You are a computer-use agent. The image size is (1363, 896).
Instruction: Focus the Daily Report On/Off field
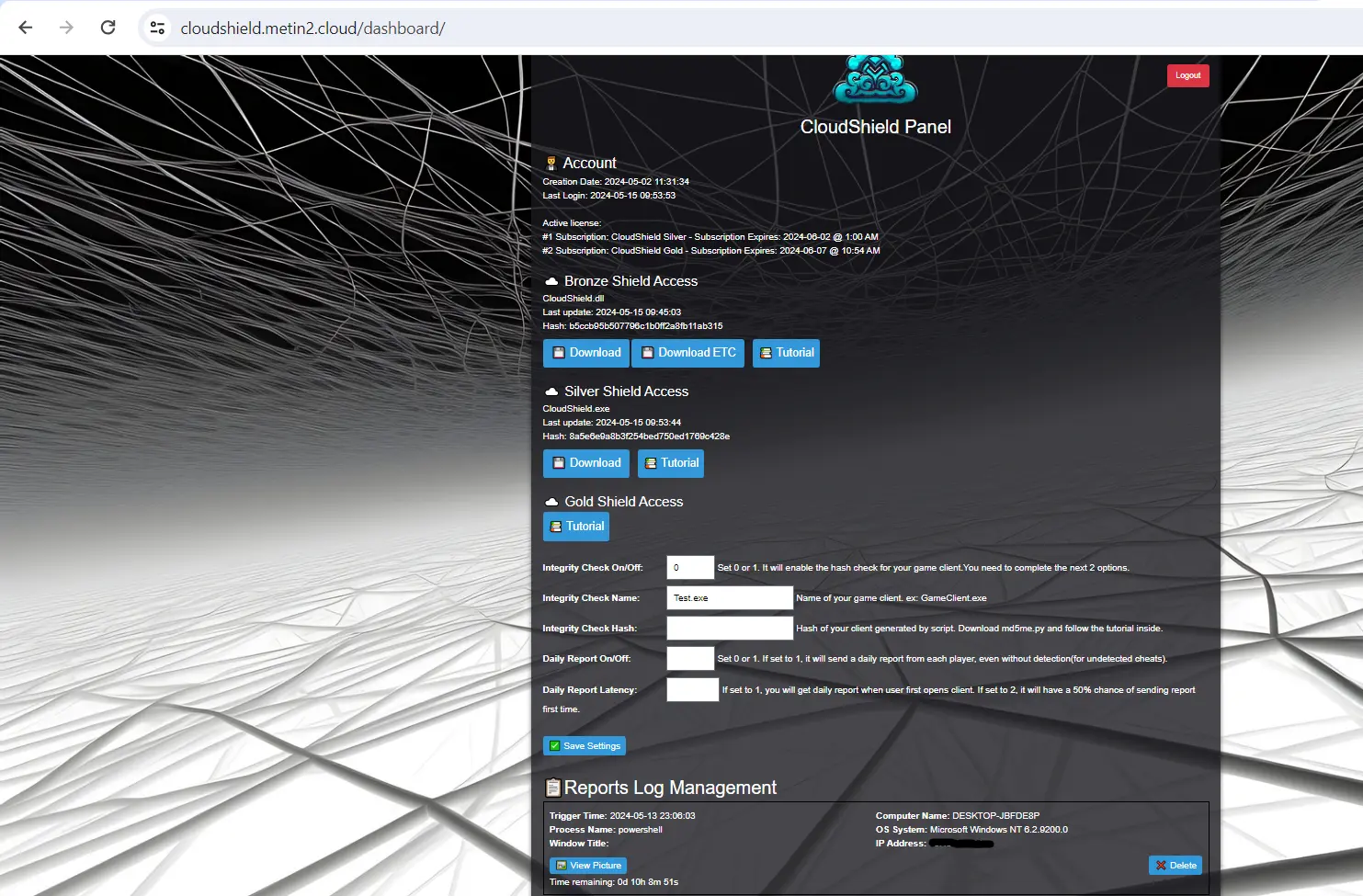690,659
